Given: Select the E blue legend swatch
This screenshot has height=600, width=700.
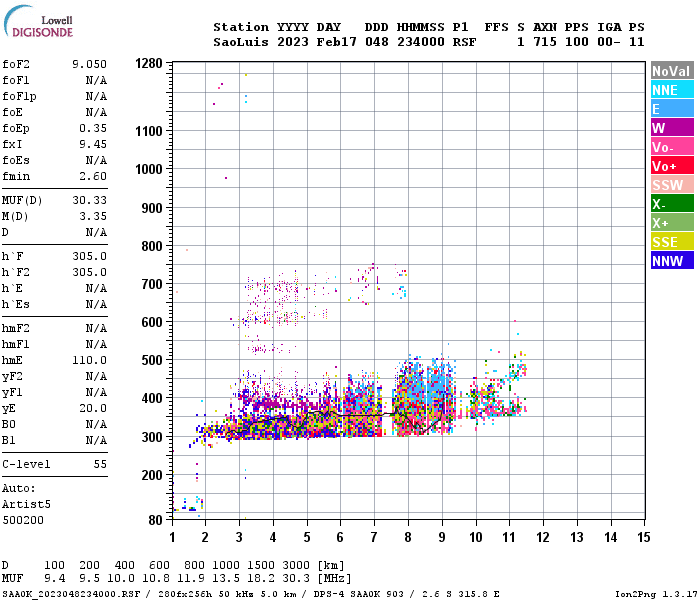Looking at the screenshot, I should (672, 109).
